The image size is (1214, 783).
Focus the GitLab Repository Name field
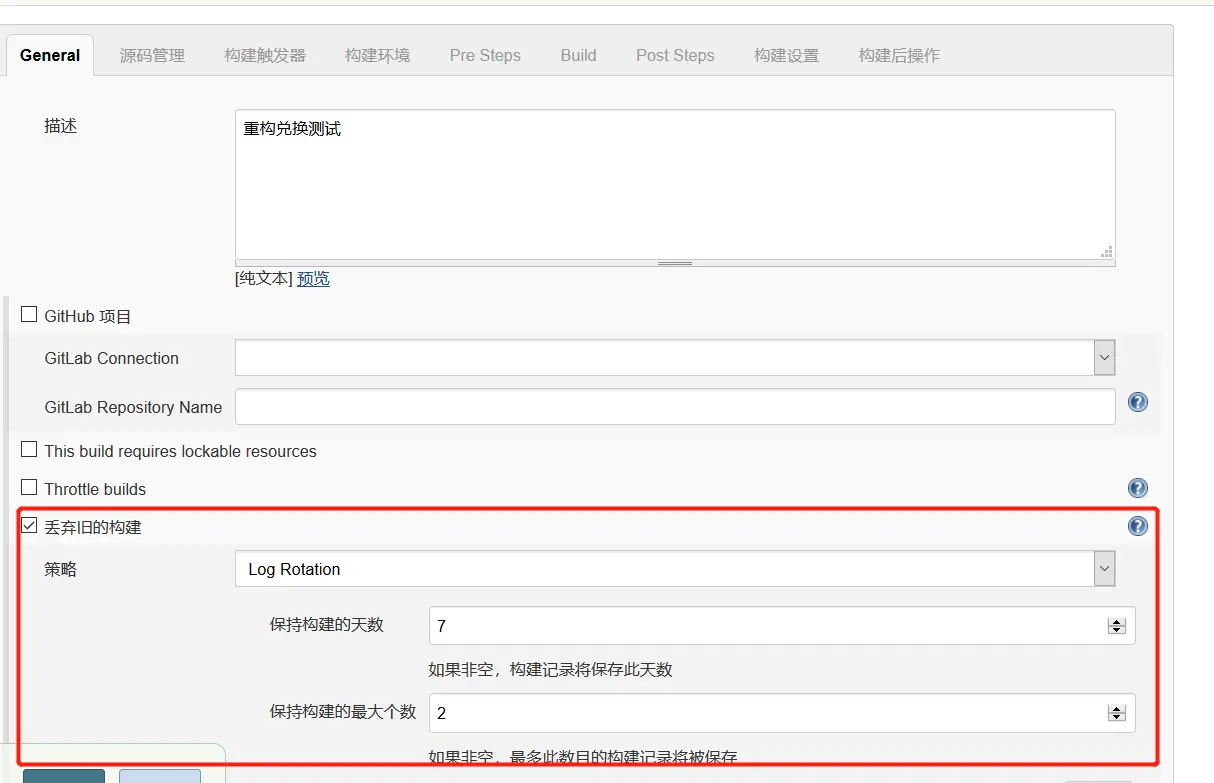[675, 407]
